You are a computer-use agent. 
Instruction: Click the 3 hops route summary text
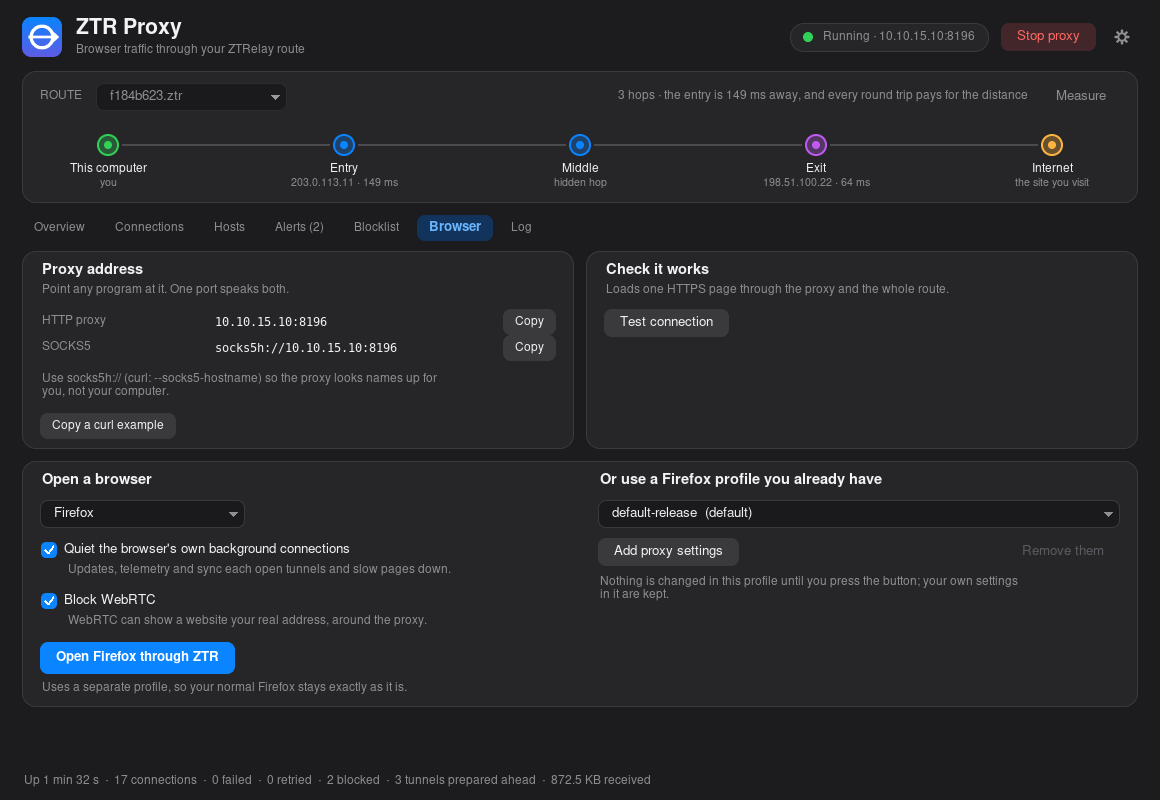823,95
